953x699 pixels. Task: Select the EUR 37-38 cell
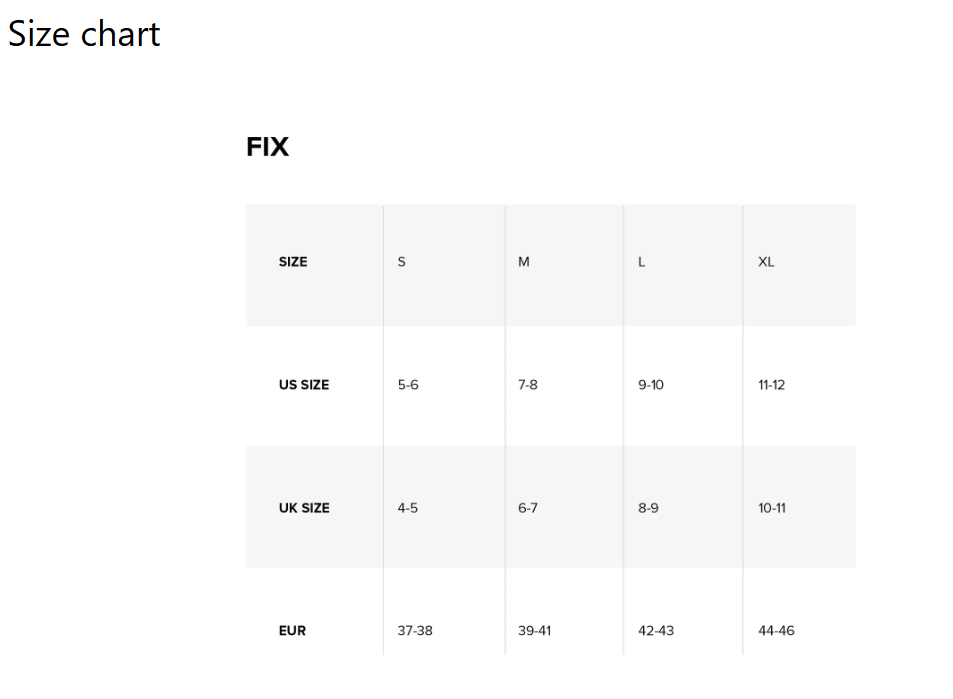415,631
